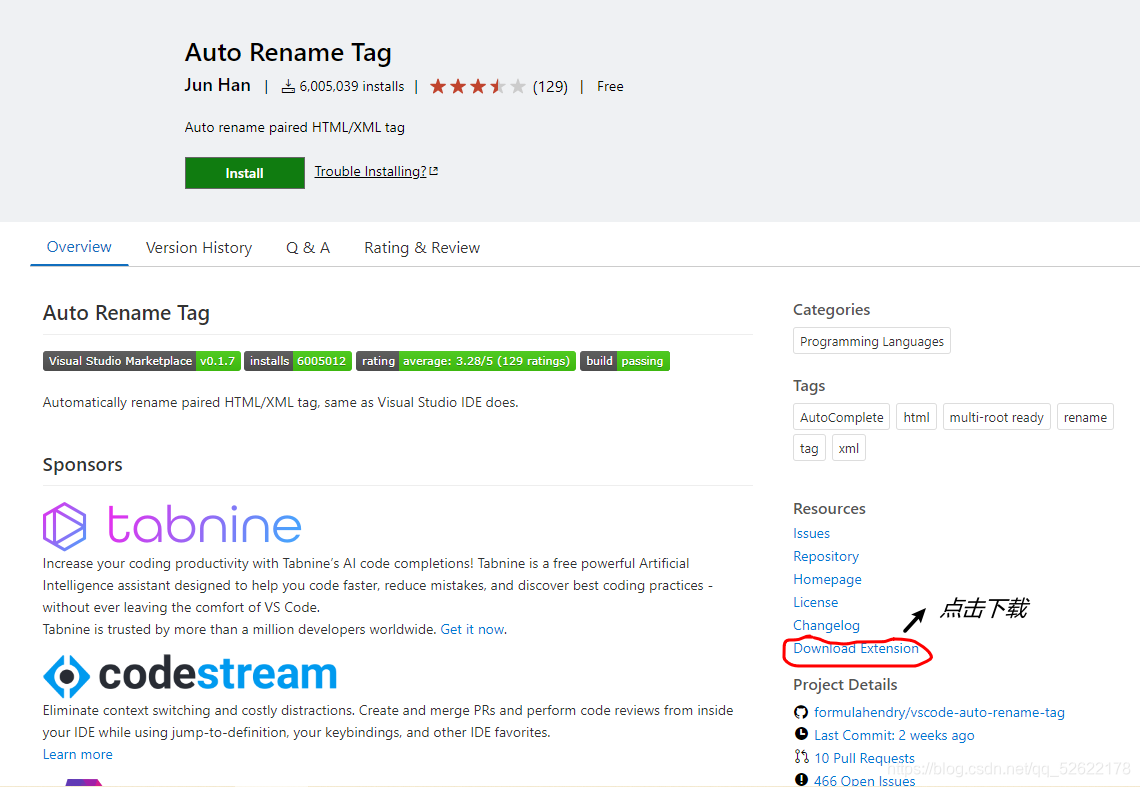The width and height of the screenshot is (1140, 787).
Task: Click the Visual Studio Marketplace v0.1.7 badge
Action: pyautogui.click(x=142, y=361)
